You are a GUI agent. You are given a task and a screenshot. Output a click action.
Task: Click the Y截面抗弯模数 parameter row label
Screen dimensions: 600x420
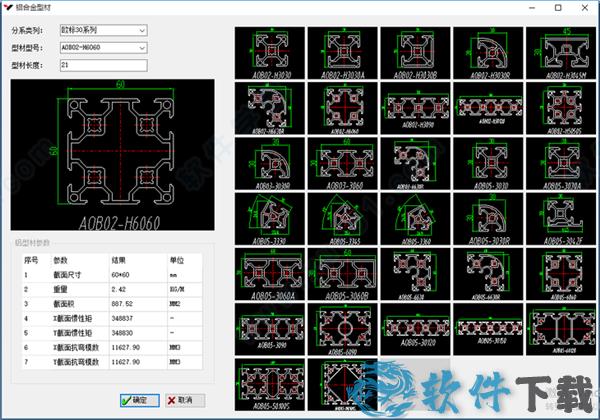click(76, 362)
